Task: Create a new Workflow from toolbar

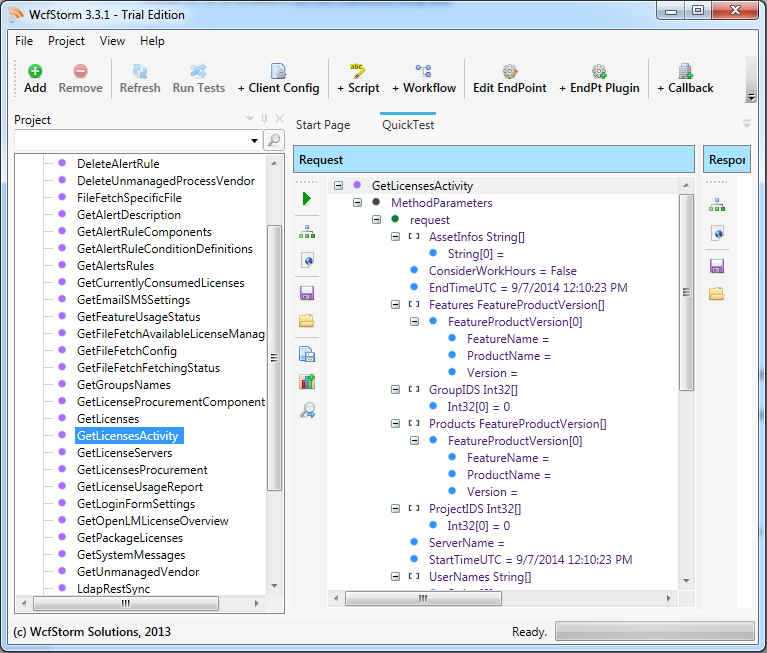Action: point(424,79)
